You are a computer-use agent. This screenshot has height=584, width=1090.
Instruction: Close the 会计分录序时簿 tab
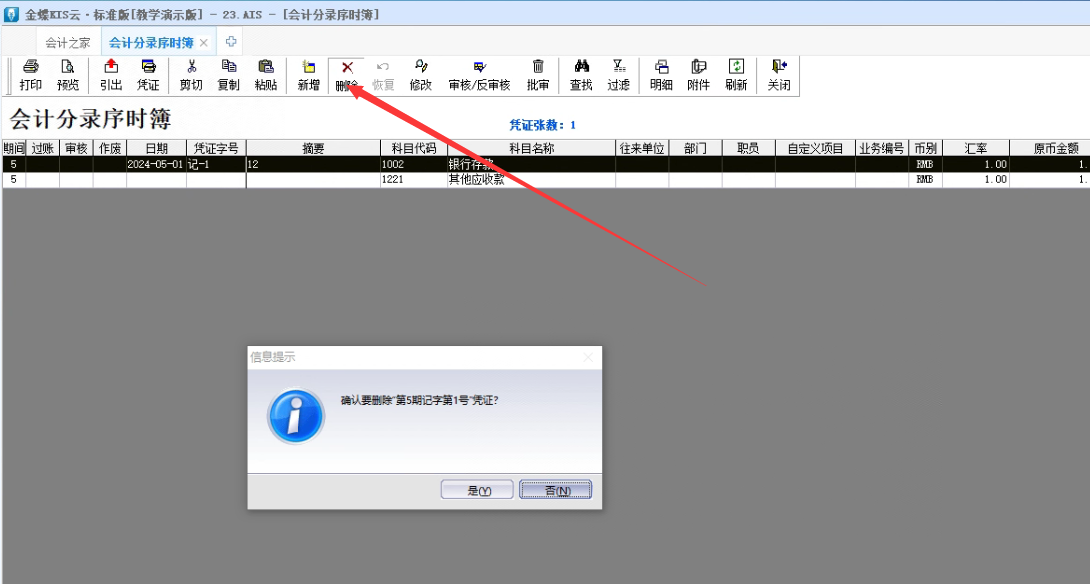click(204, 43)
